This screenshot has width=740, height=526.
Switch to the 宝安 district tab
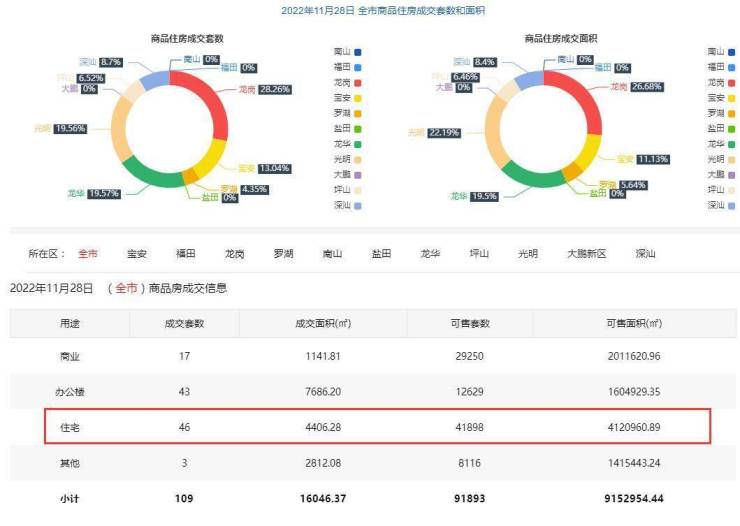point(137,254)
